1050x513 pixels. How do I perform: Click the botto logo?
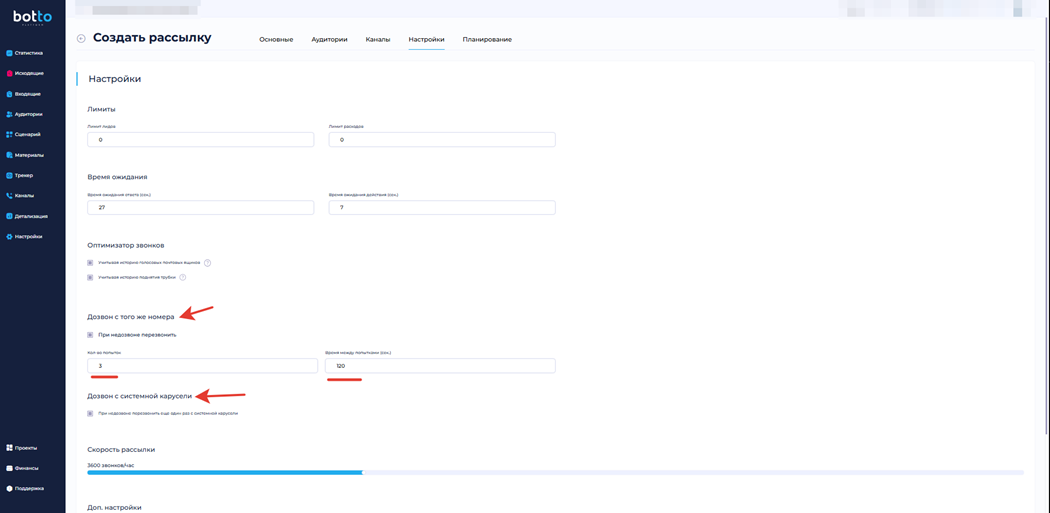coord(32,17)
